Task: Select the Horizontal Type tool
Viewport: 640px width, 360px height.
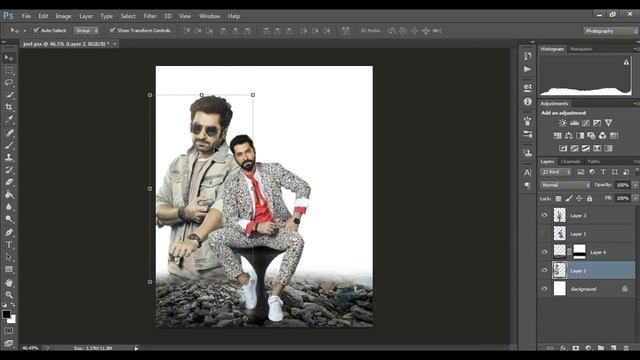Action: (x=9, y=245)
